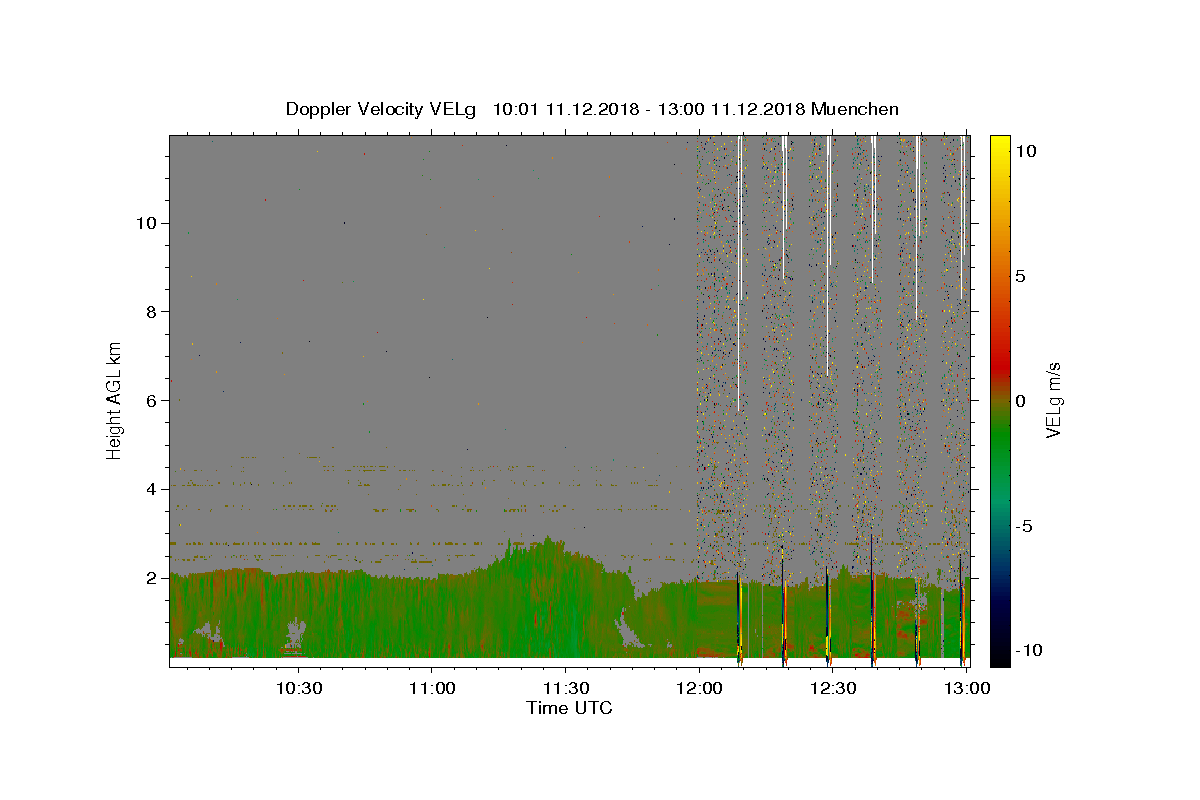
Task: Select the 11:30 time tick label
Action: (565, 688)
